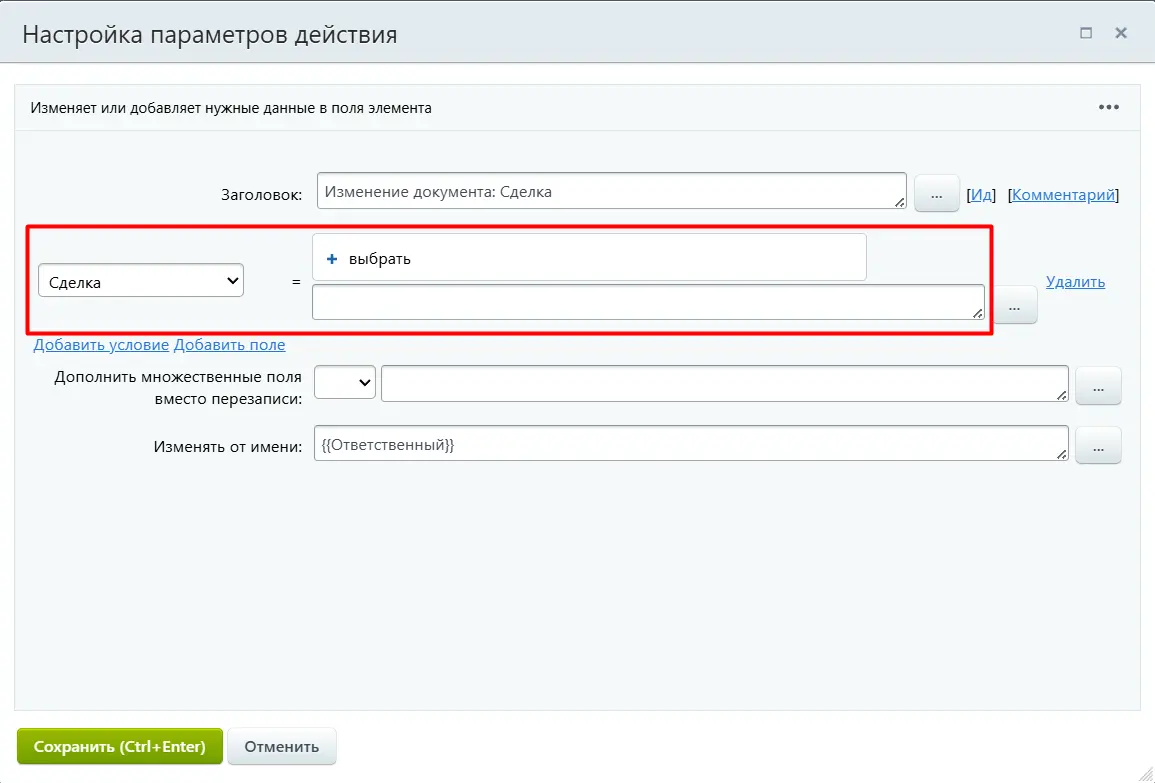The height and width of the screenshot is (783, 1155).
Task: Click the empty text area below выбрать
Action: [x=648, y=302]
